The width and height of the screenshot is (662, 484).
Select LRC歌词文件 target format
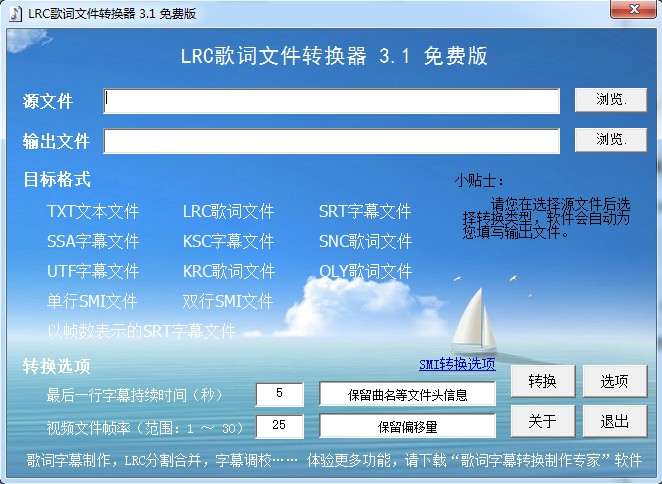[228, 211]
